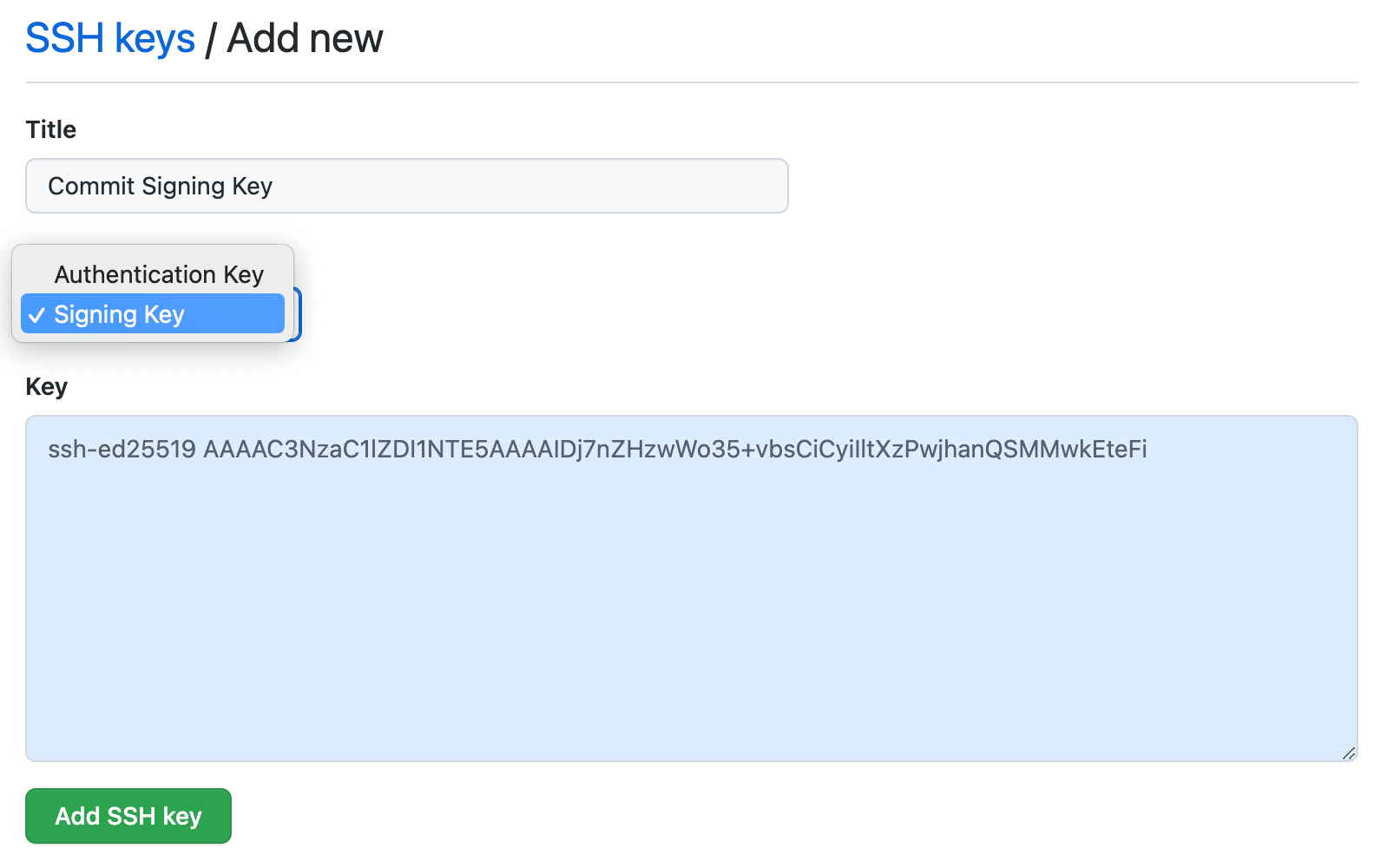Viewport: 1387px width, 868px height.
Task: Click the green submit button
Action: 128,816
